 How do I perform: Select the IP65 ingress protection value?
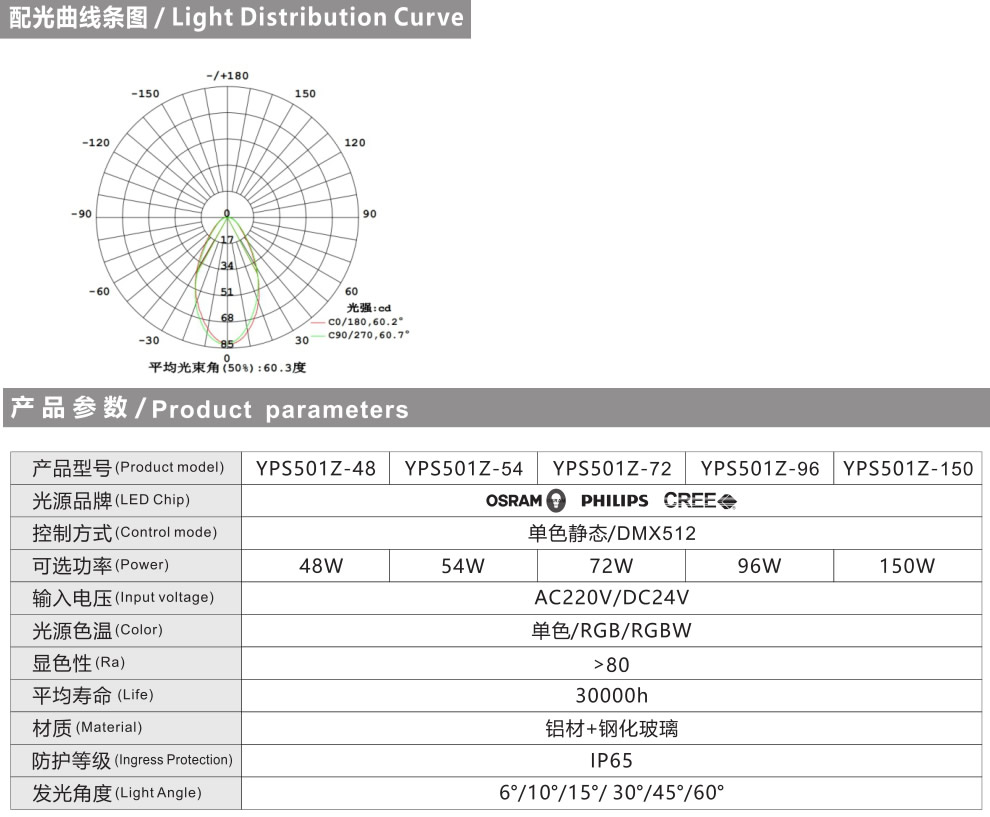(x=611, y=760)
